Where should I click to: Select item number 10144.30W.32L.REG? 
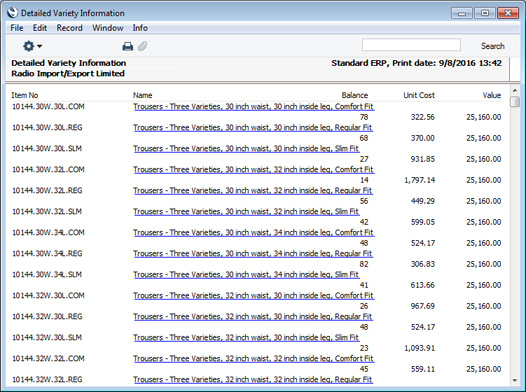(x=47, y=190)
